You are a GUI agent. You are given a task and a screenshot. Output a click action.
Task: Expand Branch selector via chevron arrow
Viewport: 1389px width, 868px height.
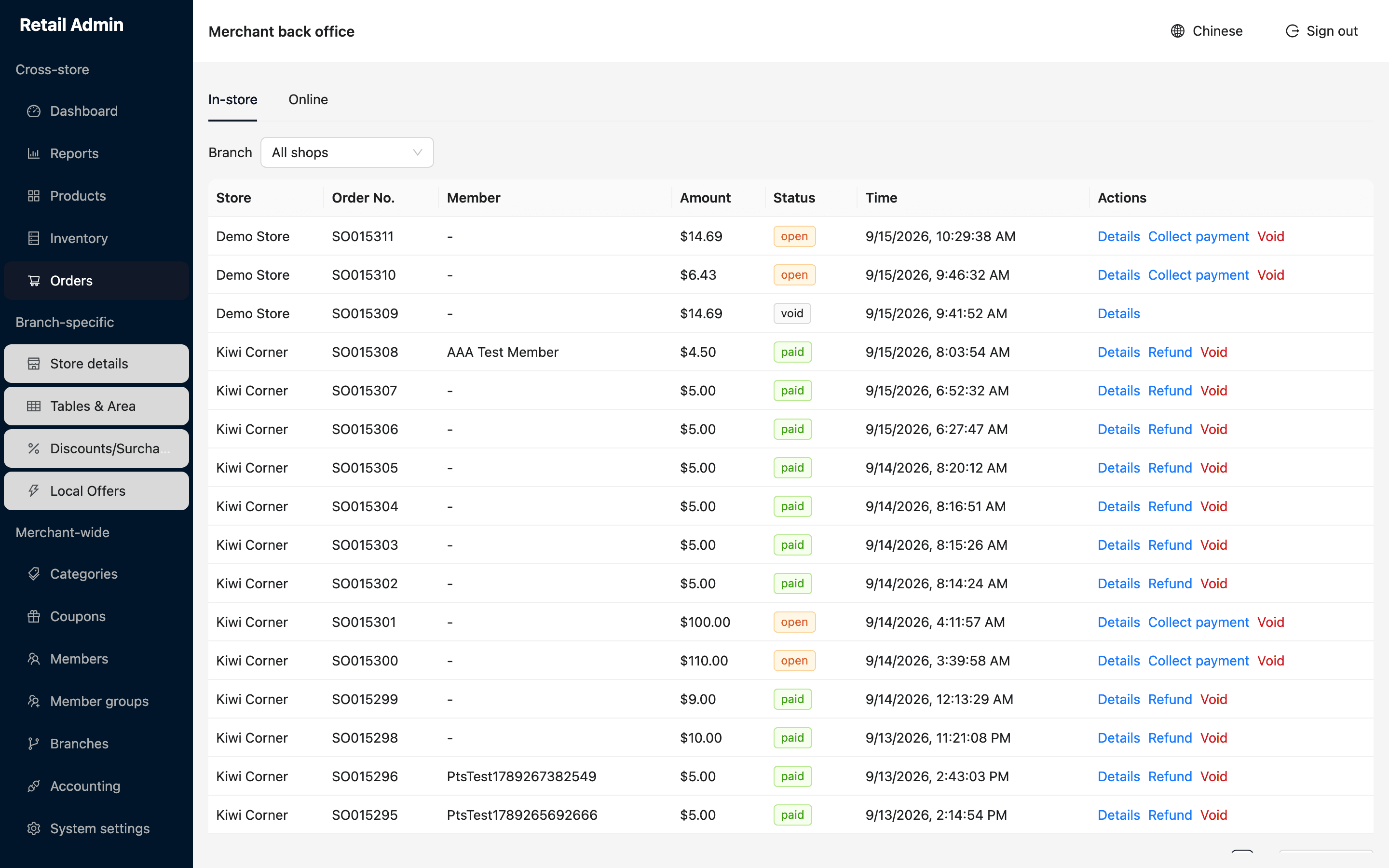coord(417,153)
